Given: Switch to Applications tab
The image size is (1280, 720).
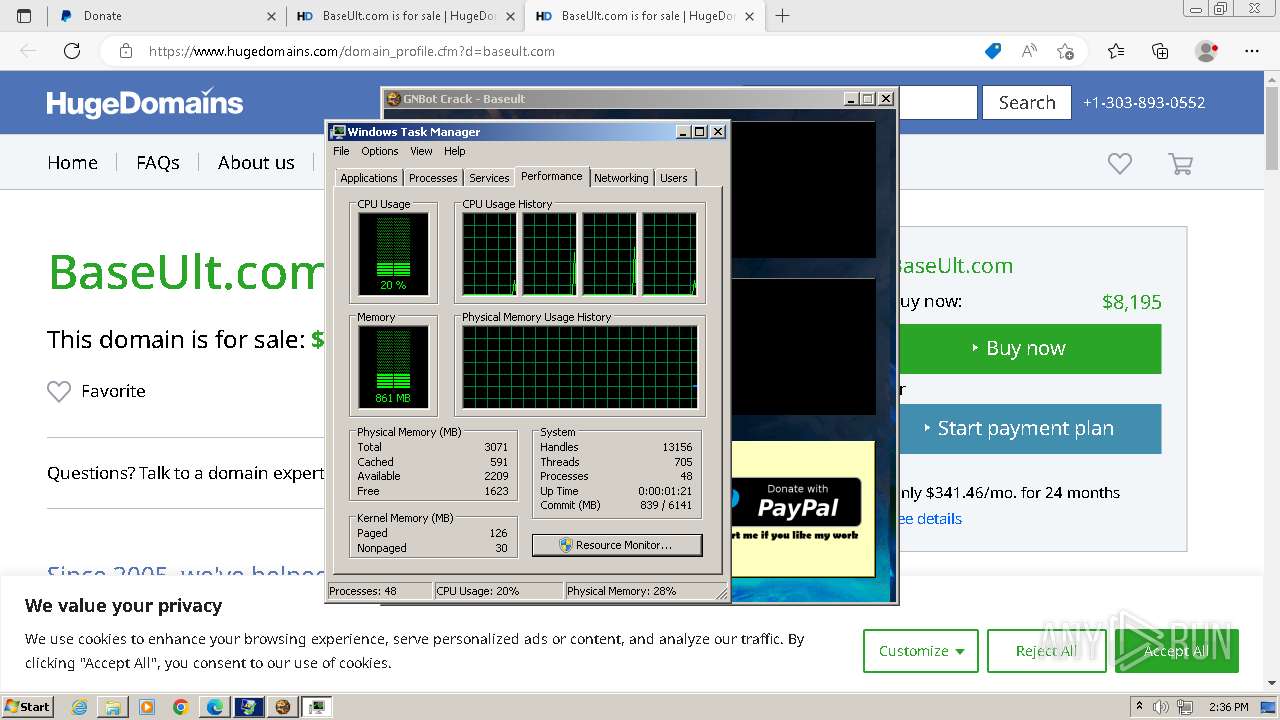Looking at the screenshot, I should tap(368, 178).
